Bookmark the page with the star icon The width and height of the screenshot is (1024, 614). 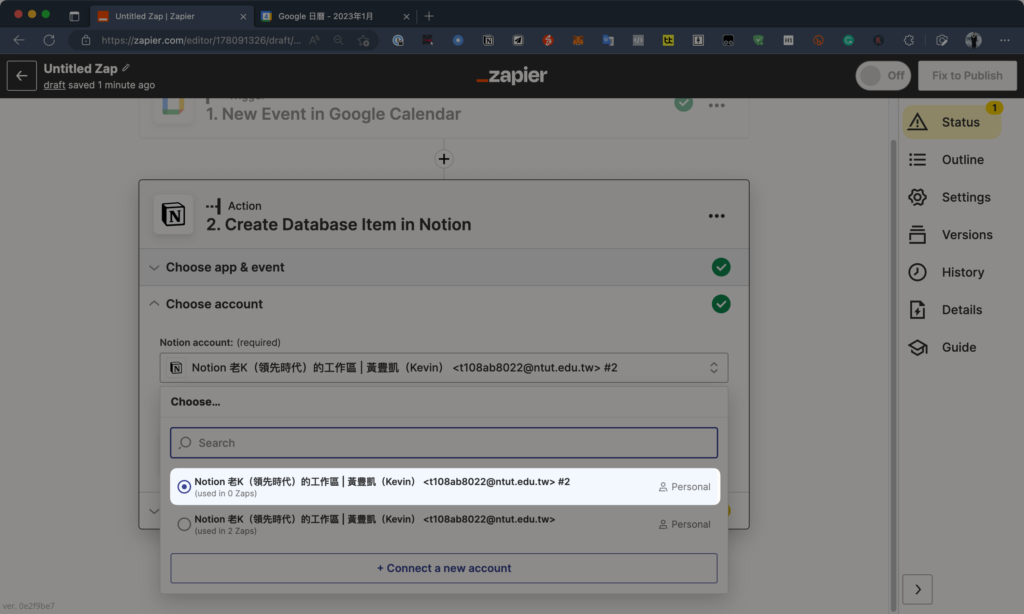coord(364,40)
